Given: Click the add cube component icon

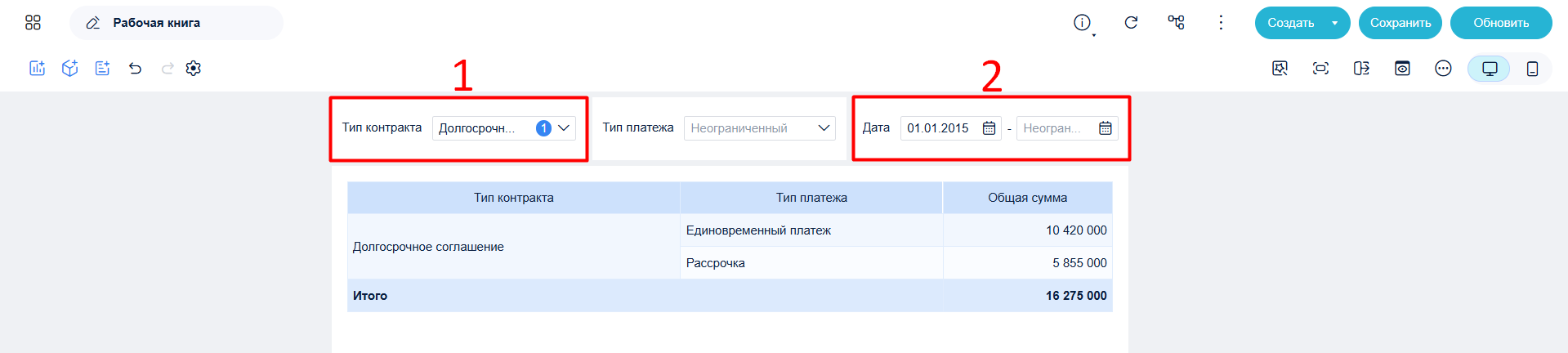Looking at the screenshot, I should click(x=69, y=69).
